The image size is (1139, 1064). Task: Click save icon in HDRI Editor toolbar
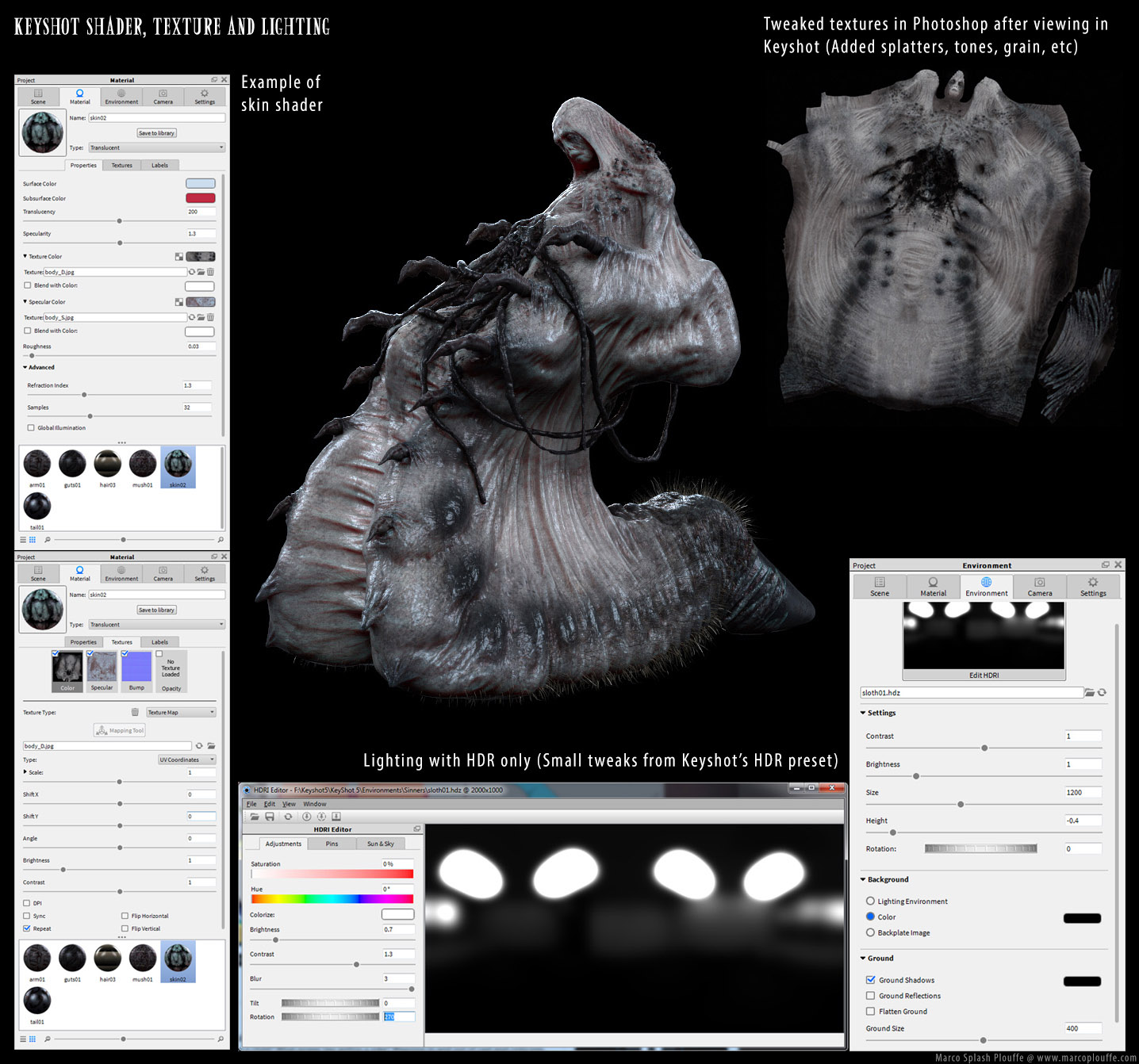tap(270, 816)
